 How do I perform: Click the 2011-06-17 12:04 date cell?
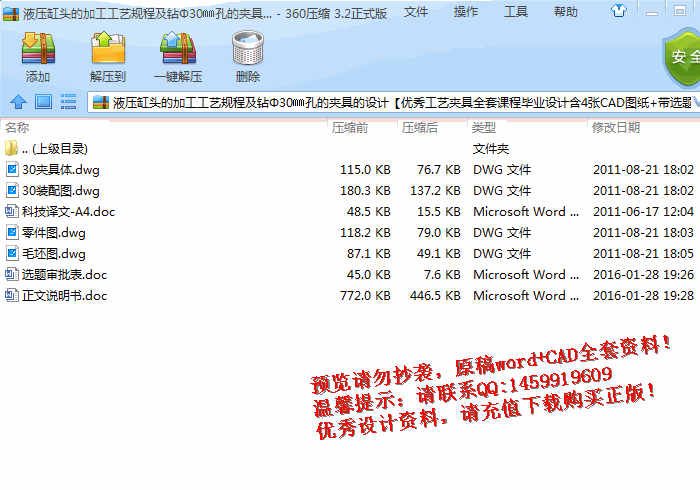click(x=643, y=212)
